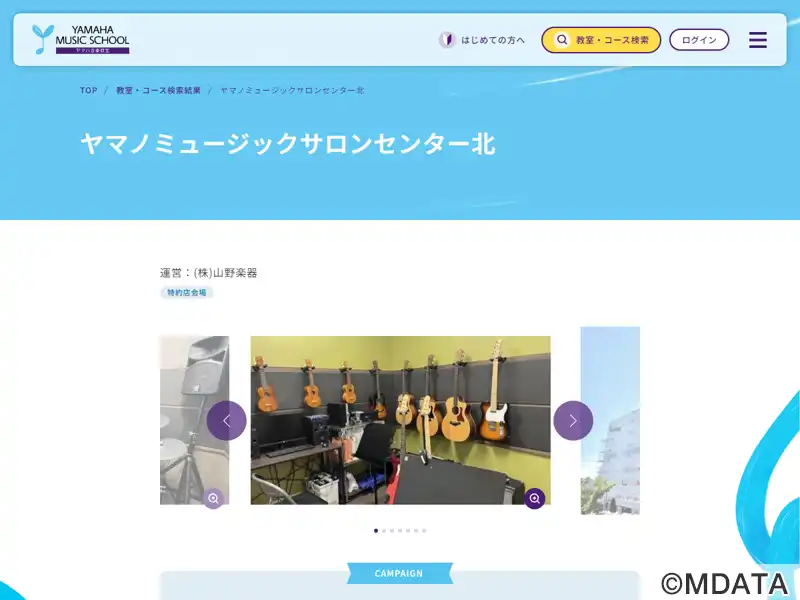Click the CAMPAIGN ribbon label
This screenshot has height=600, width=800.
(x=399, y=573)
